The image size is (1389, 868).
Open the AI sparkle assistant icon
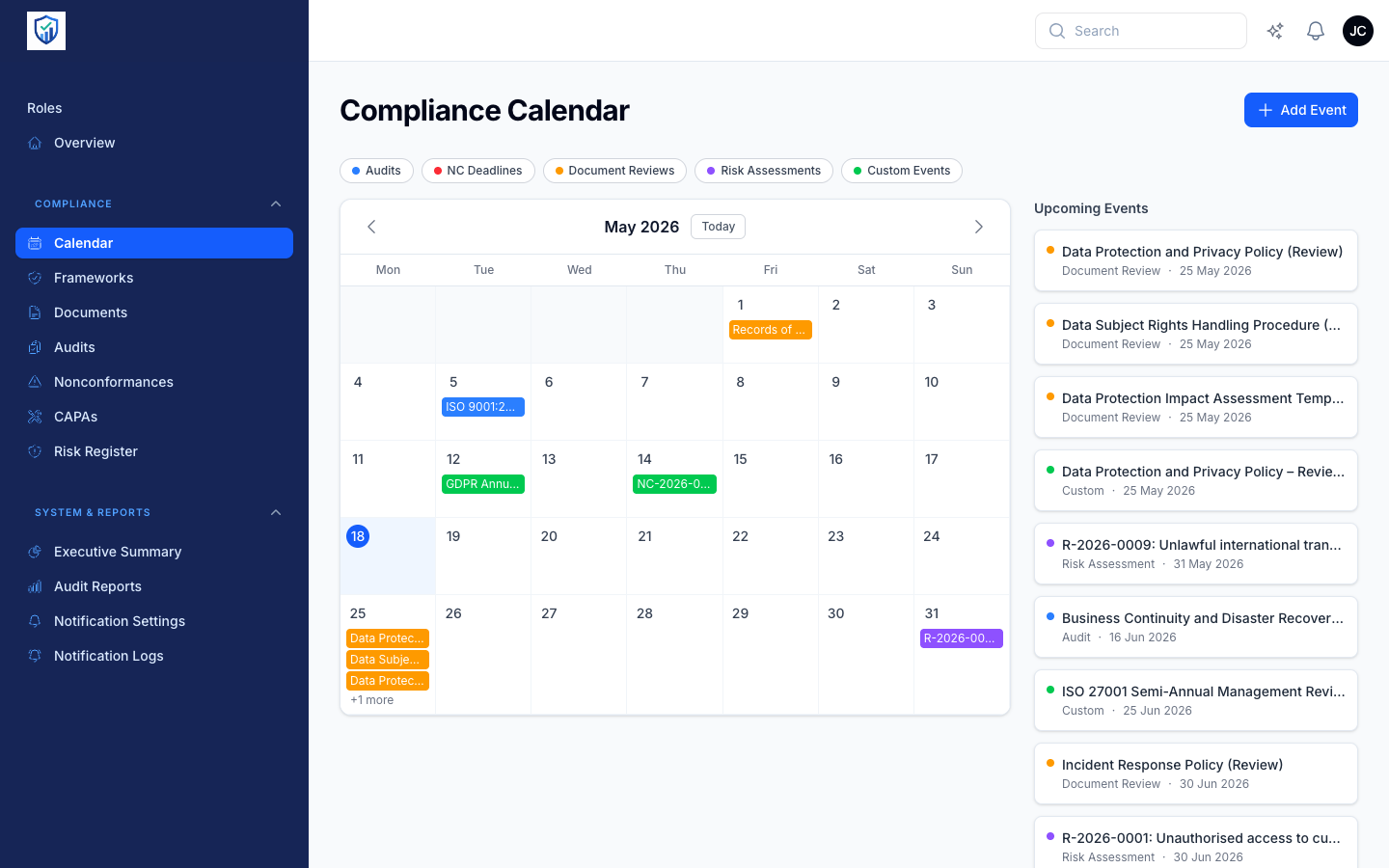1275,31
